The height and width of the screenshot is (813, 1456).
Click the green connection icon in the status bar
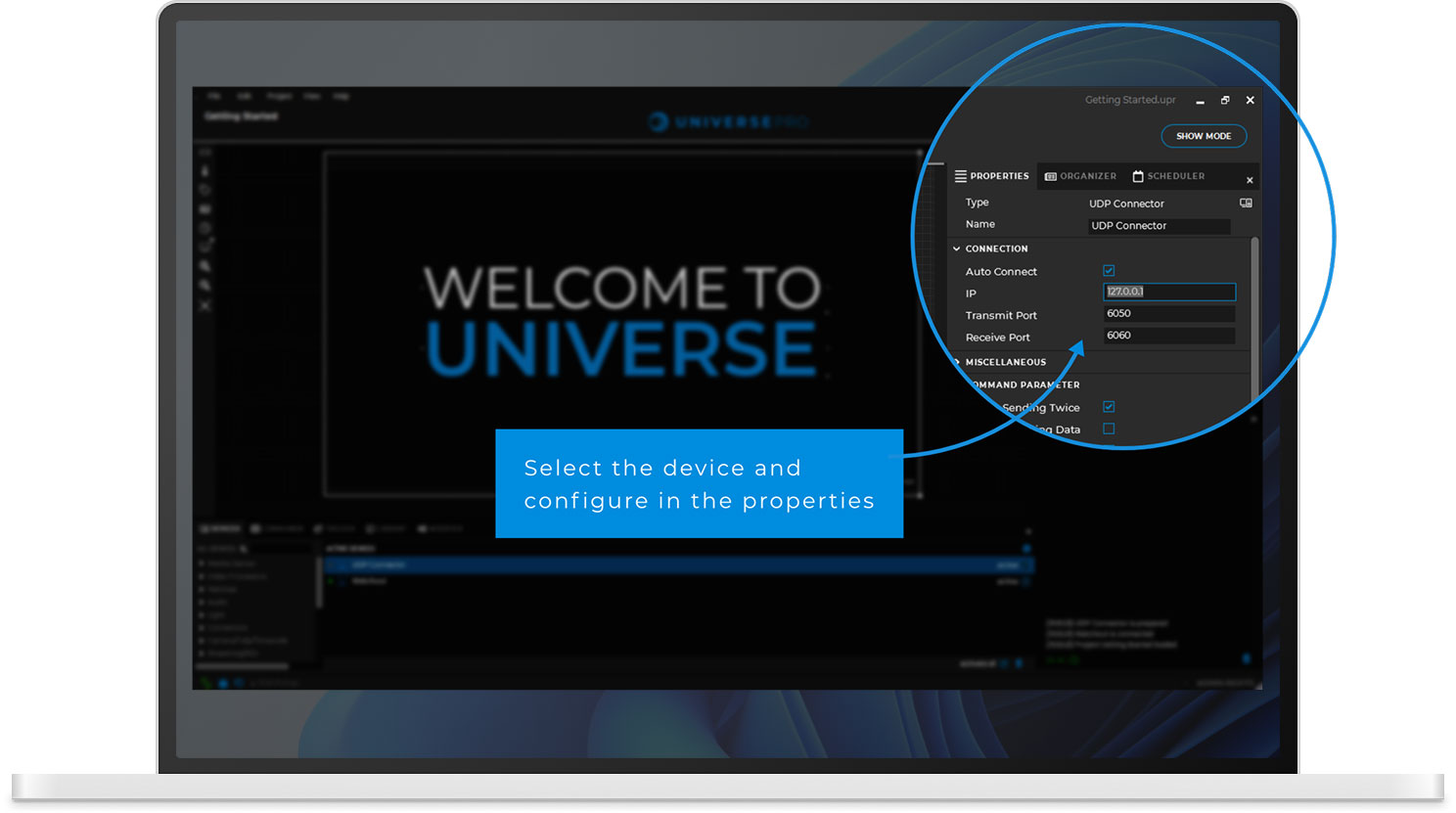pos(205,682)
